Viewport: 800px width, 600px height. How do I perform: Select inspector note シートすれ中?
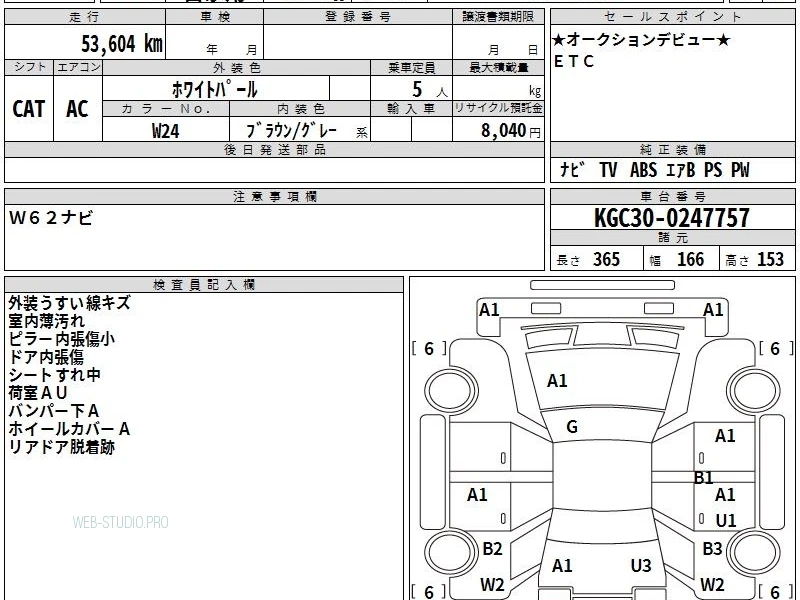click(x=55, y=375)
